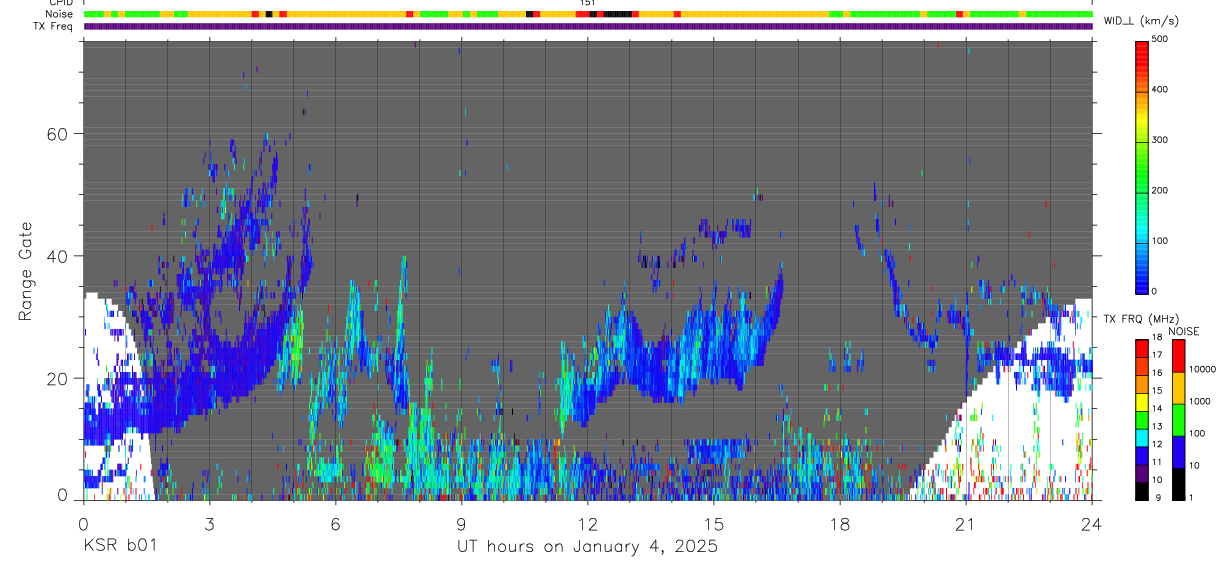Click the 300 tick on width colorbar
This screenshot has height=567, width=1228.
pyautogui.click(x=1161, y=140)
